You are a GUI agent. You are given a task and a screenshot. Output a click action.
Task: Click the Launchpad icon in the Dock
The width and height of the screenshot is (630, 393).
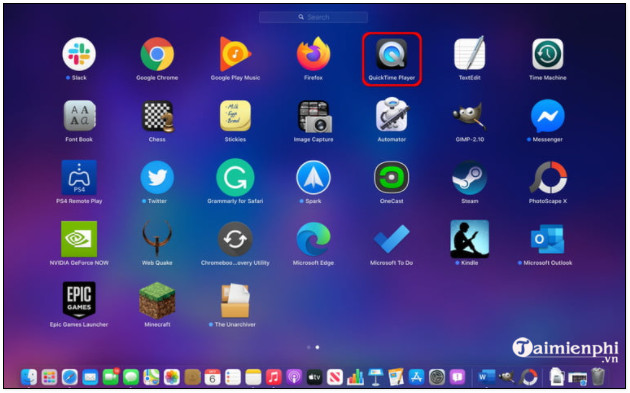[49, 377]
